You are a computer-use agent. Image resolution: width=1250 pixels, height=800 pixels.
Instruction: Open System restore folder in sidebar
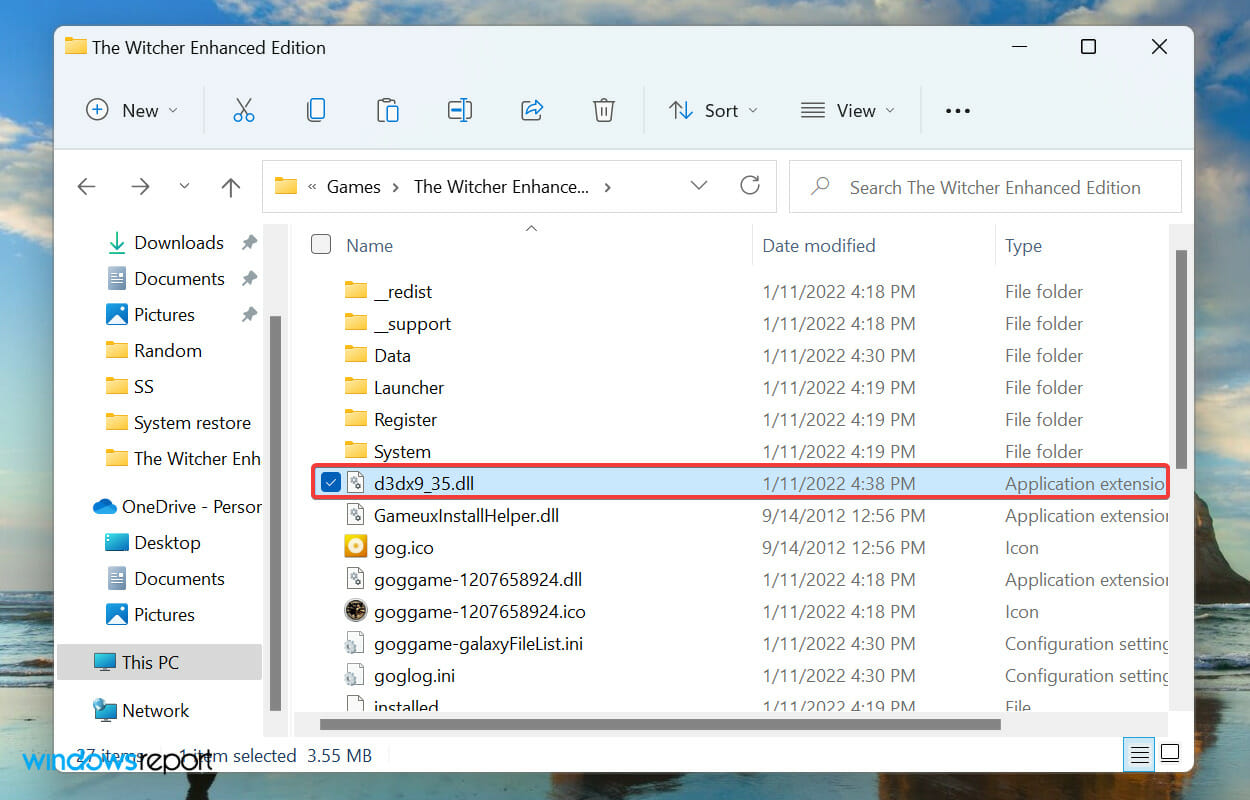178,422
